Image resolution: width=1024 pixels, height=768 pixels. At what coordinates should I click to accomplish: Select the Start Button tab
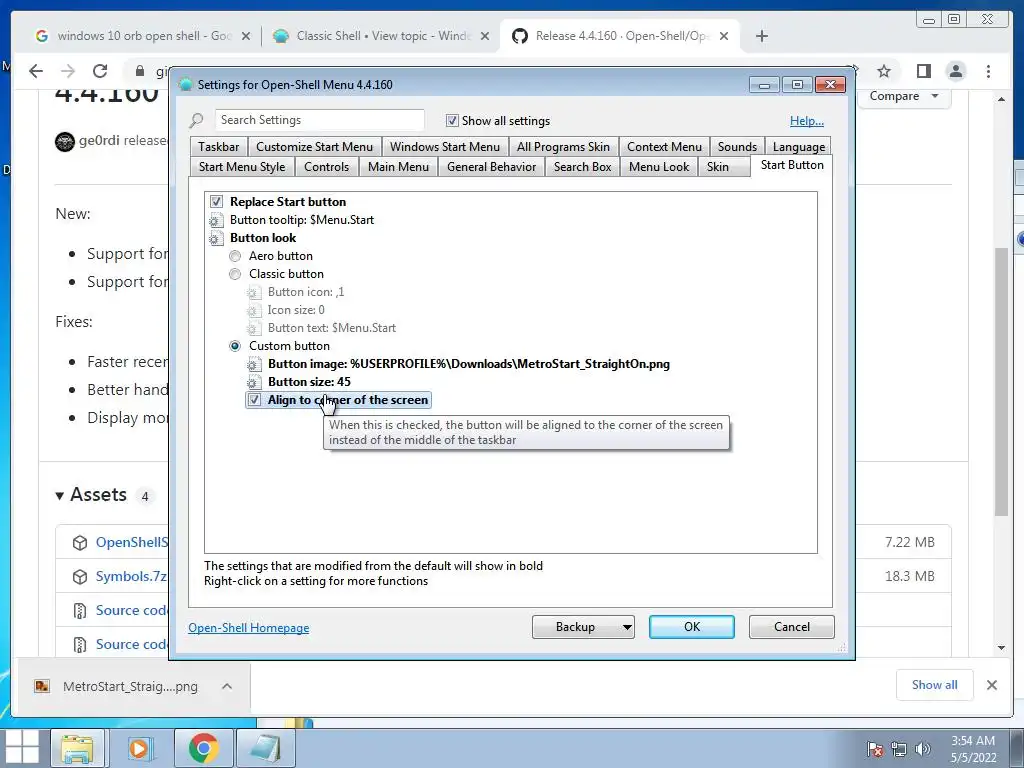click(x=792, y=165)
